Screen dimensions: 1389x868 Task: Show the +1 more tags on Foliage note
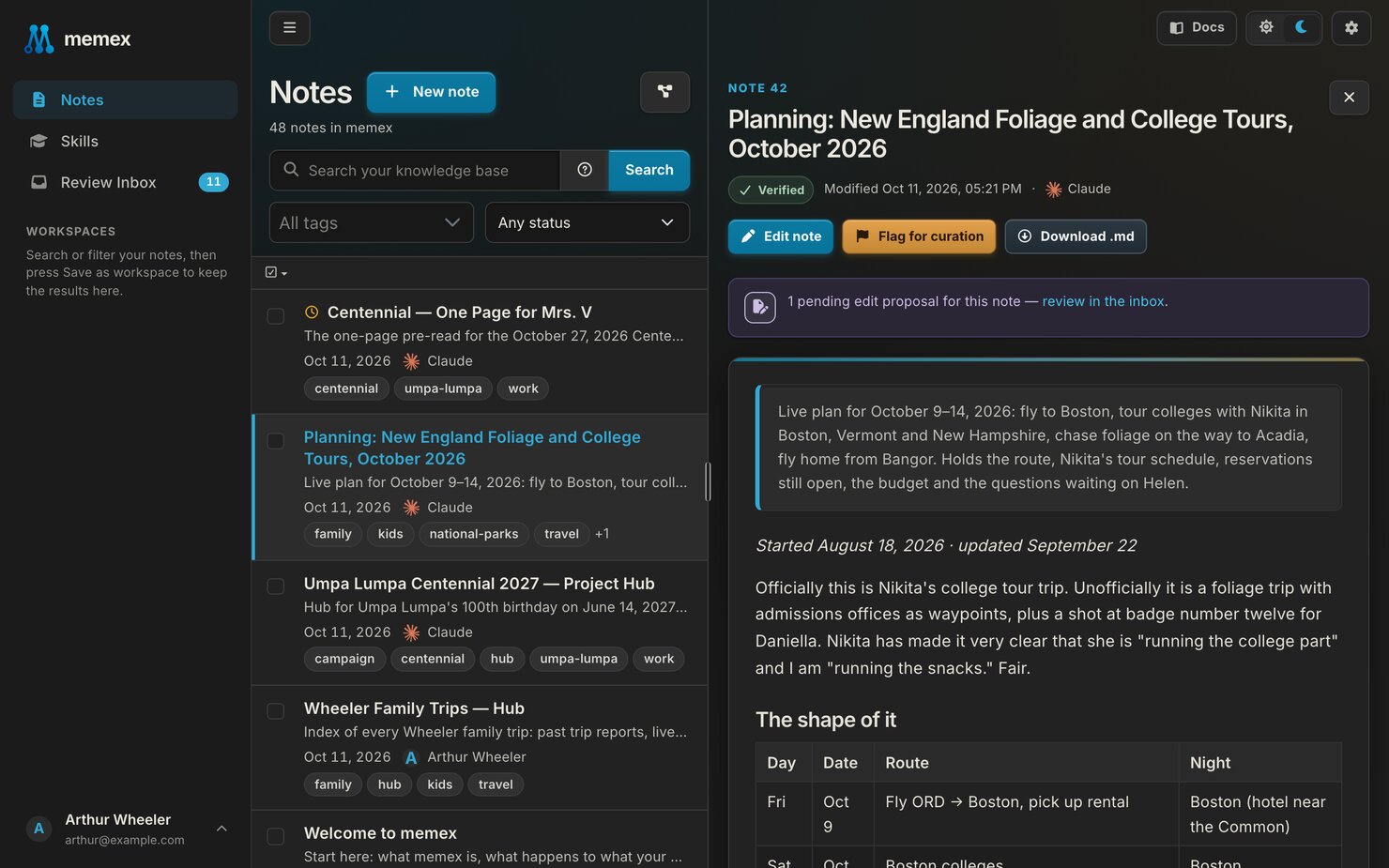pyautogui.click(x=603, y=534)
